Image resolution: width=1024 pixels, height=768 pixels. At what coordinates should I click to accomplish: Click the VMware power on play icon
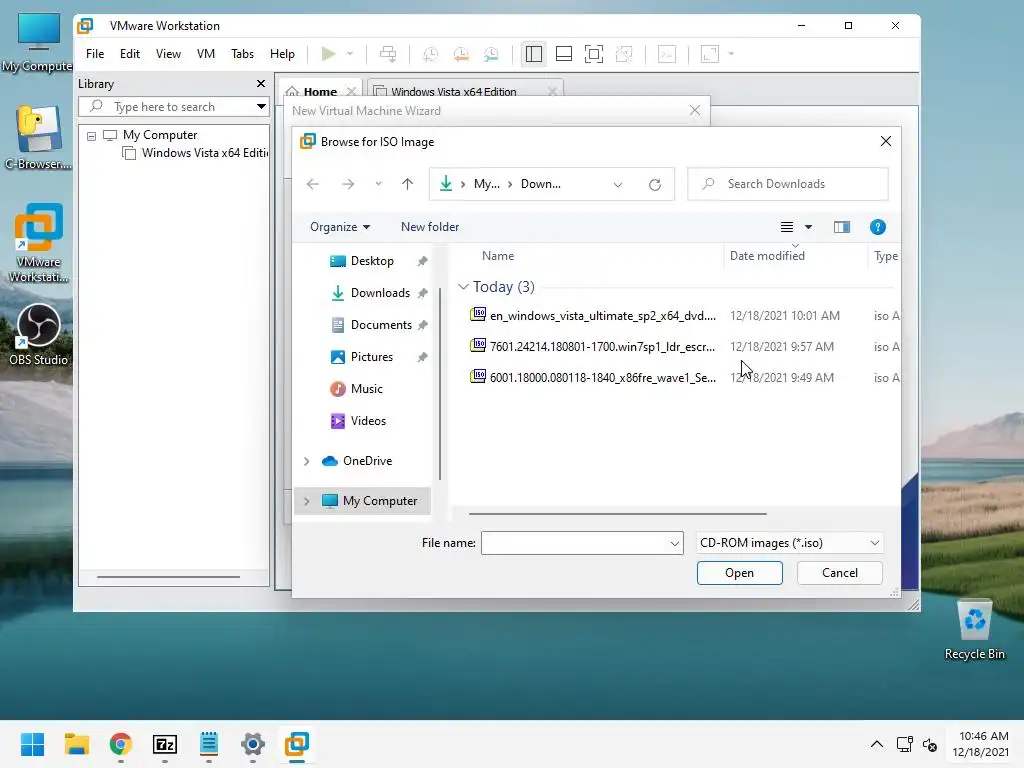328,54
